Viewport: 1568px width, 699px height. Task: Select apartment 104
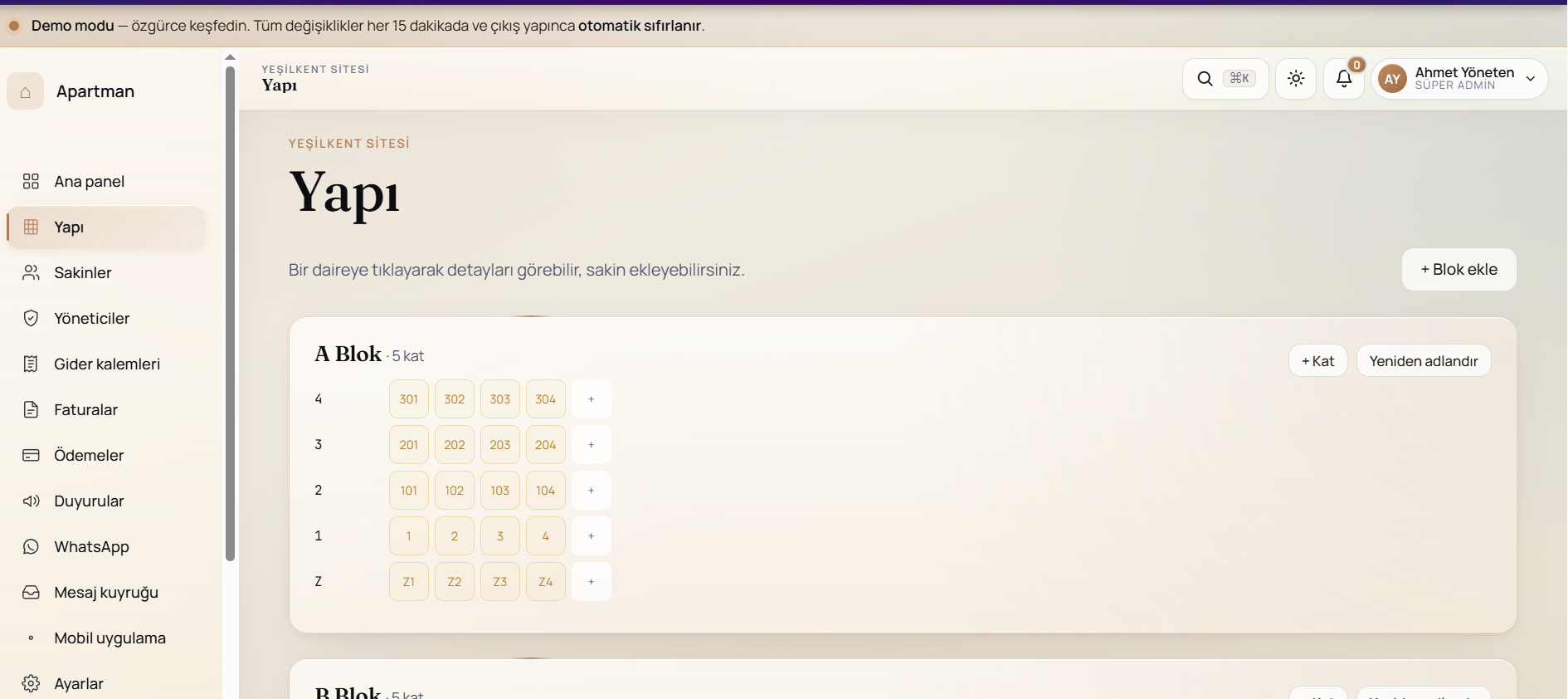(x=546, y=490)
